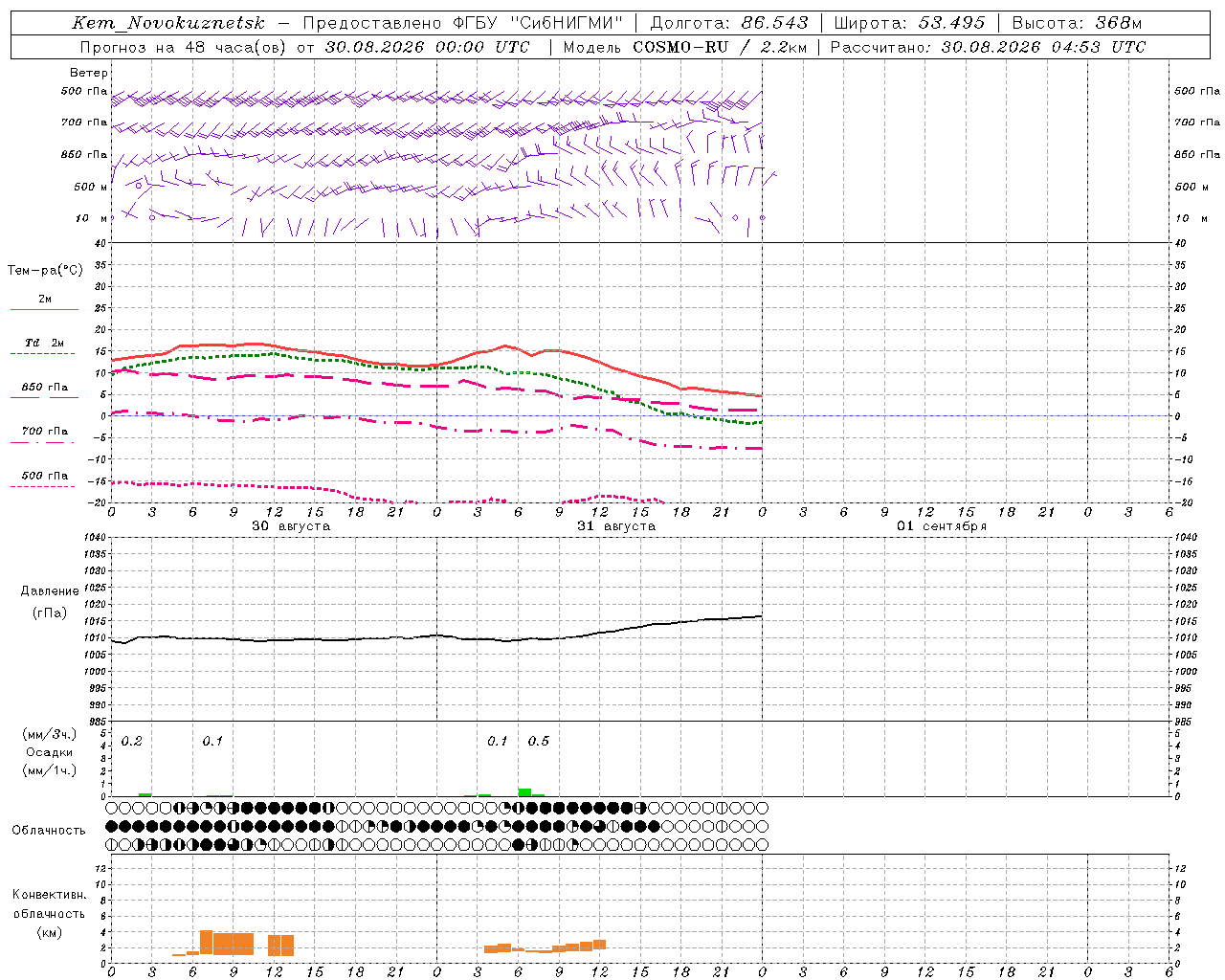The width and height of the screenshot is (1225, 980).
Task: Click the Модель COSMO-RU / 2.2км text
Action: tap(684, 47)
